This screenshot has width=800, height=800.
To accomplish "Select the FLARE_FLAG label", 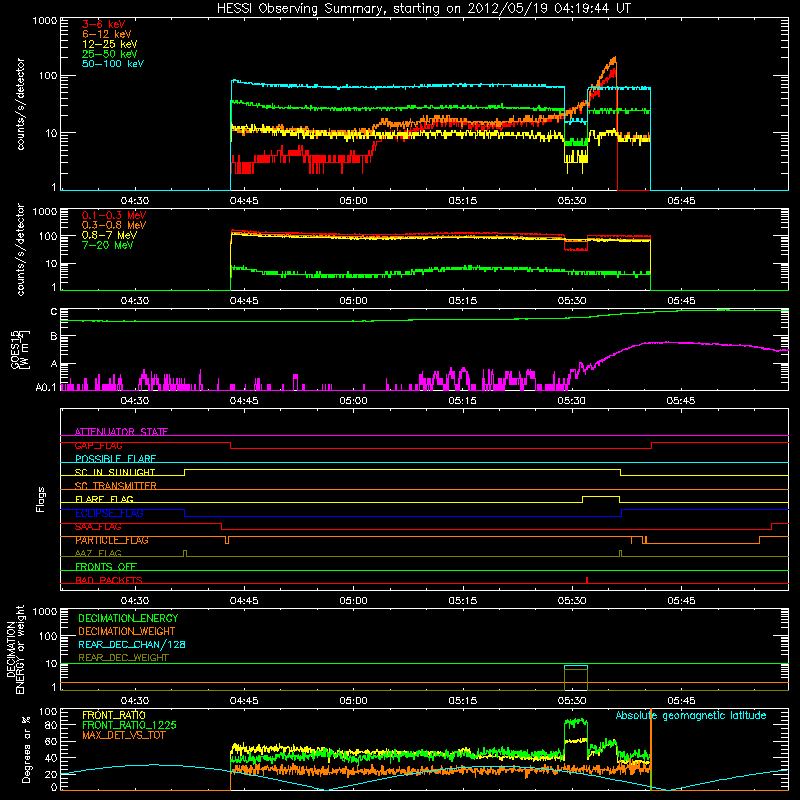I will pos(104,499).
